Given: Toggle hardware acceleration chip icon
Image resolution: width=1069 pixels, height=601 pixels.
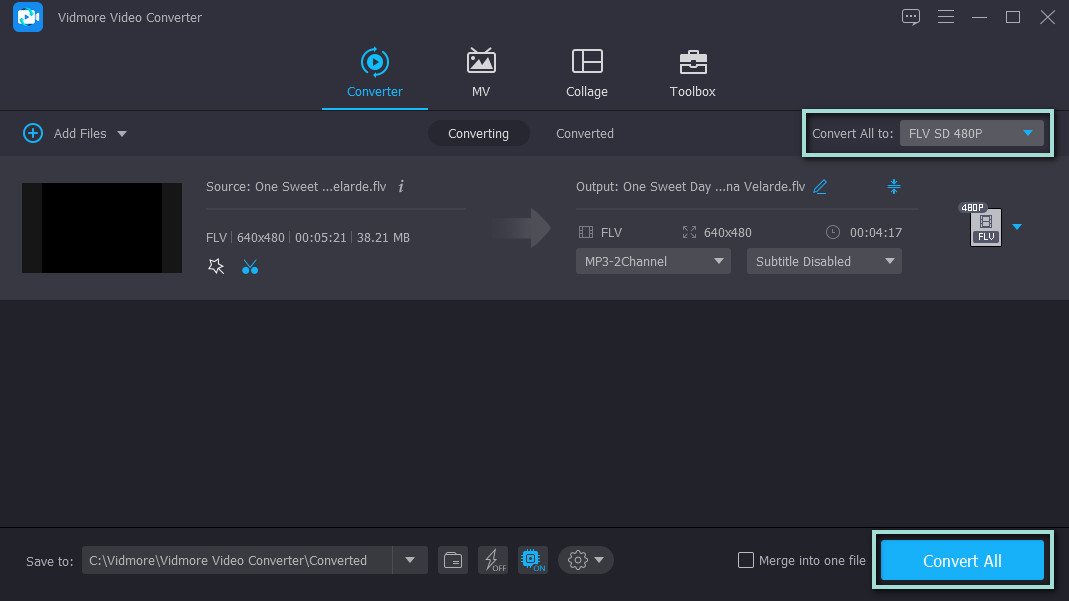Looking at the screenshot, I should (x=533, y=560).
